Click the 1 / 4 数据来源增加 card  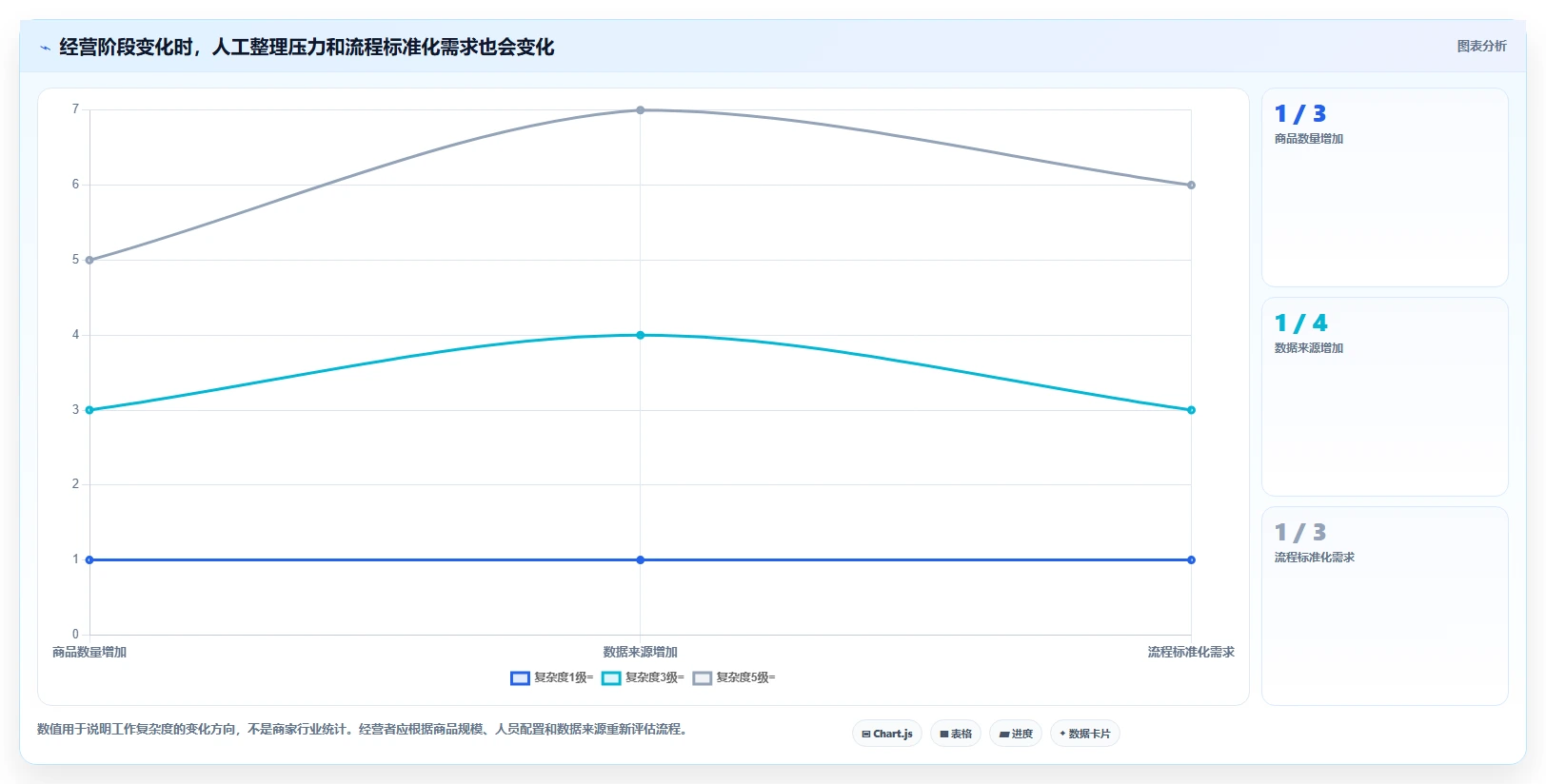pos(1385,397)
